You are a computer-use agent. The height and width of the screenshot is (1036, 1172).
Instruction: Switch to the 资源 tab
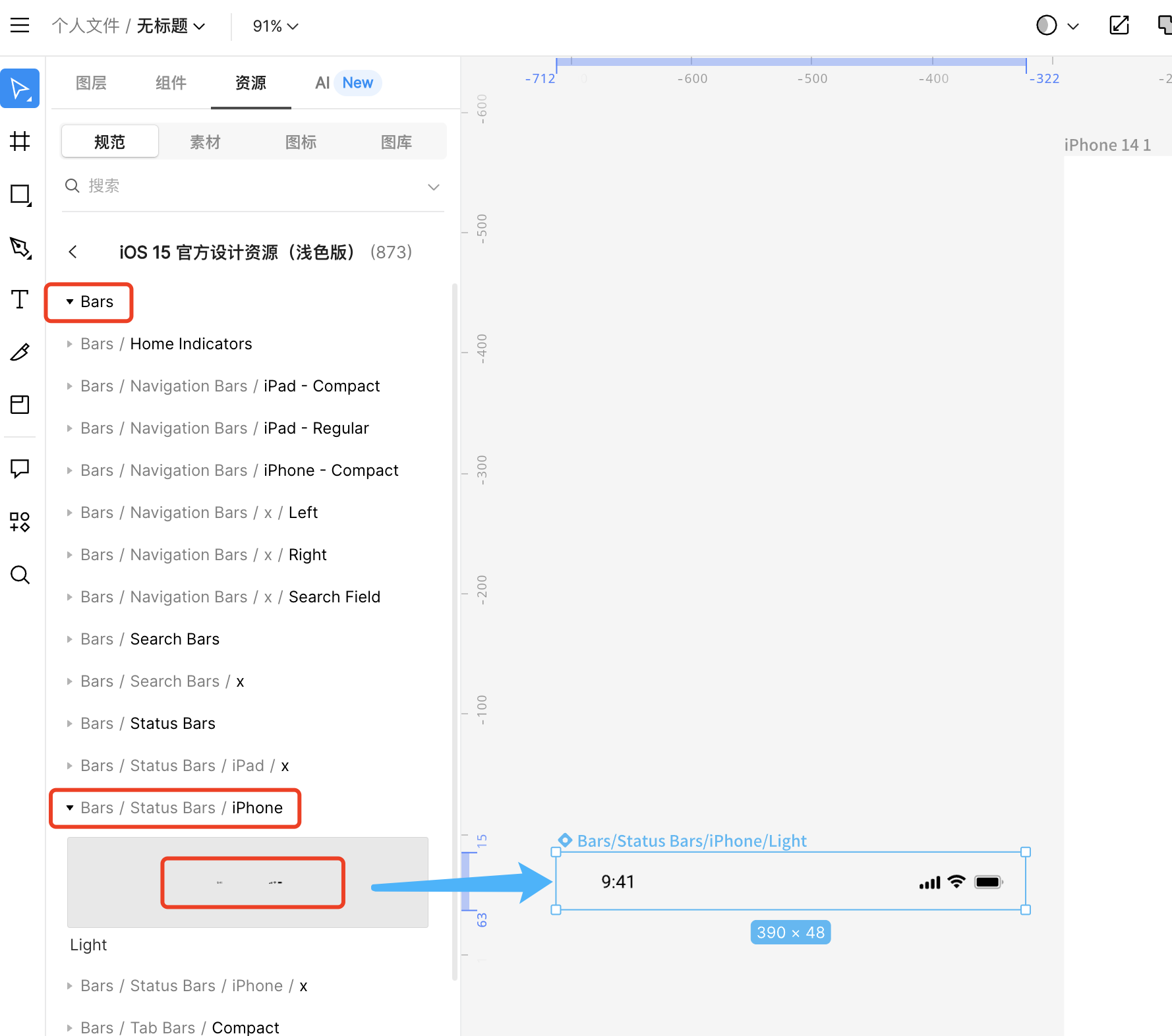(x=250, y=83)
